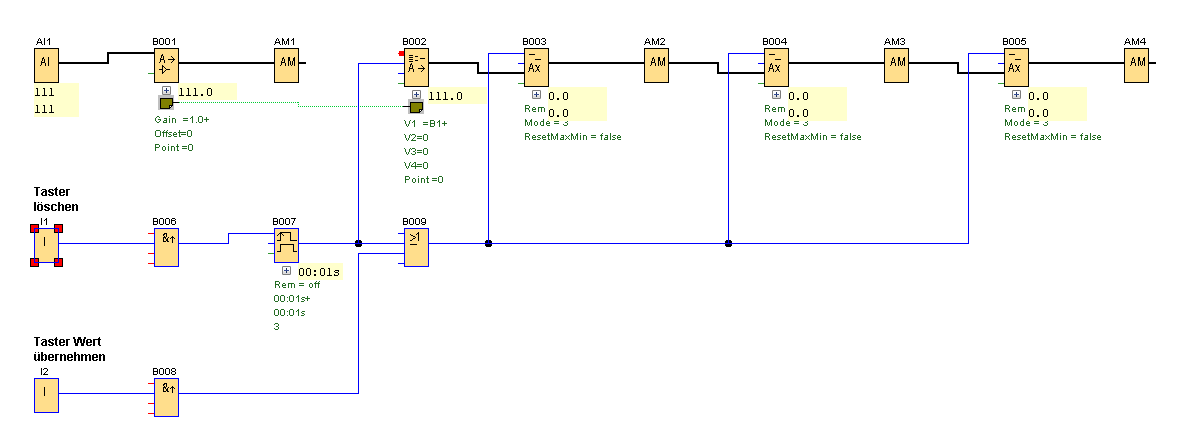Click the AM2 analog flag block

657,65
